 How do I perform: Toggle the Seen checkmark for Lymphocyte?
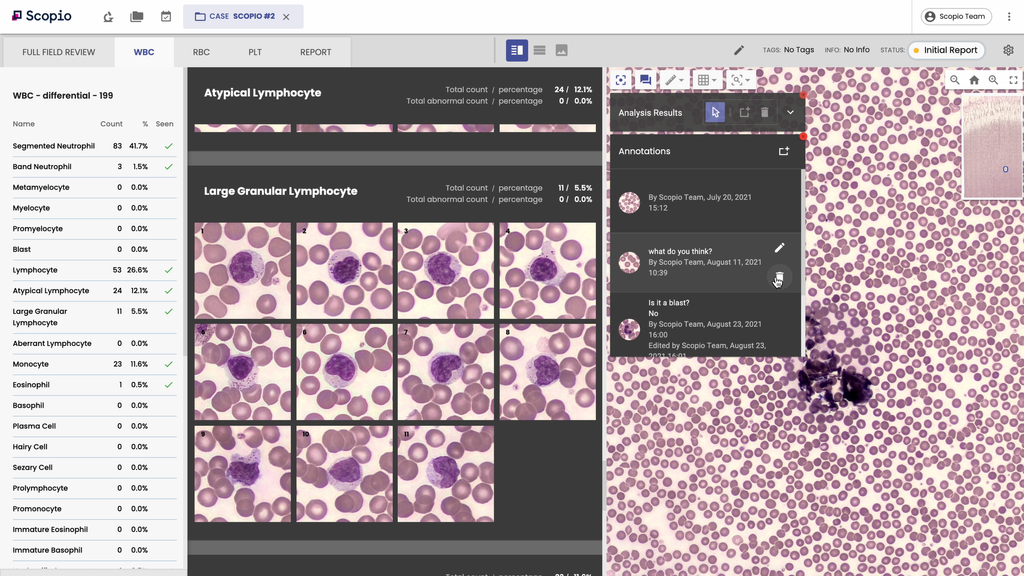[x=168, y=270]
